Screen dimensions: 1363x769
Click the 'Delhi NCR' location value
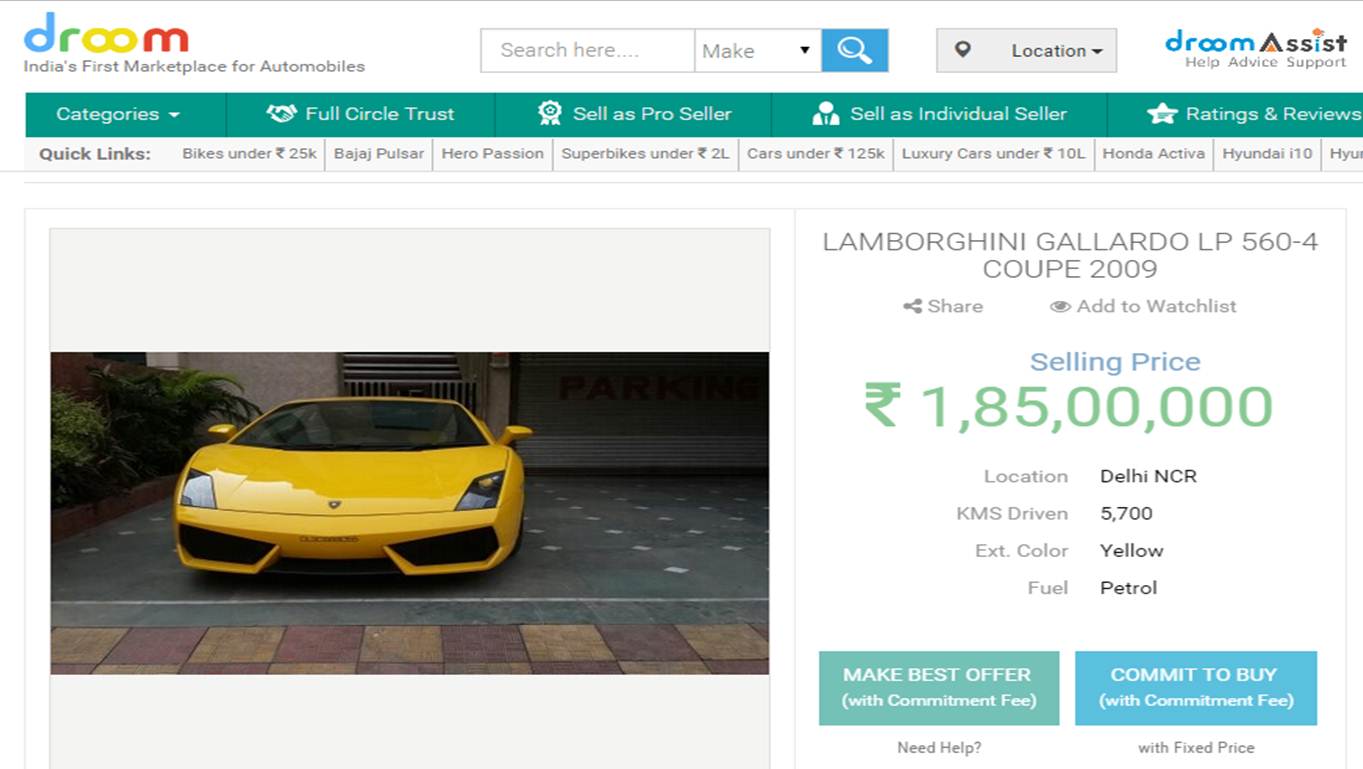(x=1148, y=476)
